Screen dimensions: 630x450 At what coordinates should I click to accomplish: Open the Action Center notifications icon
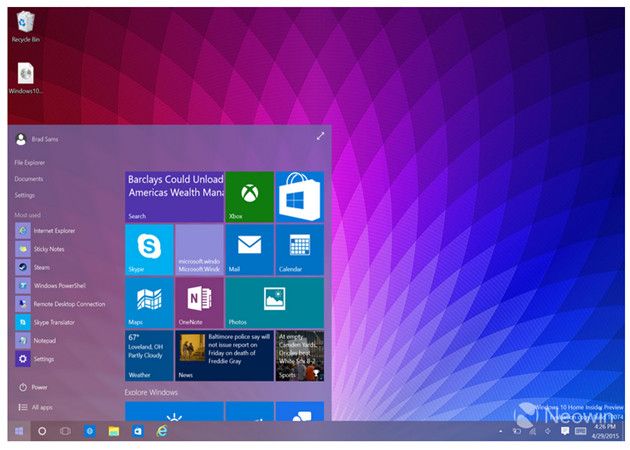(565, 431)
